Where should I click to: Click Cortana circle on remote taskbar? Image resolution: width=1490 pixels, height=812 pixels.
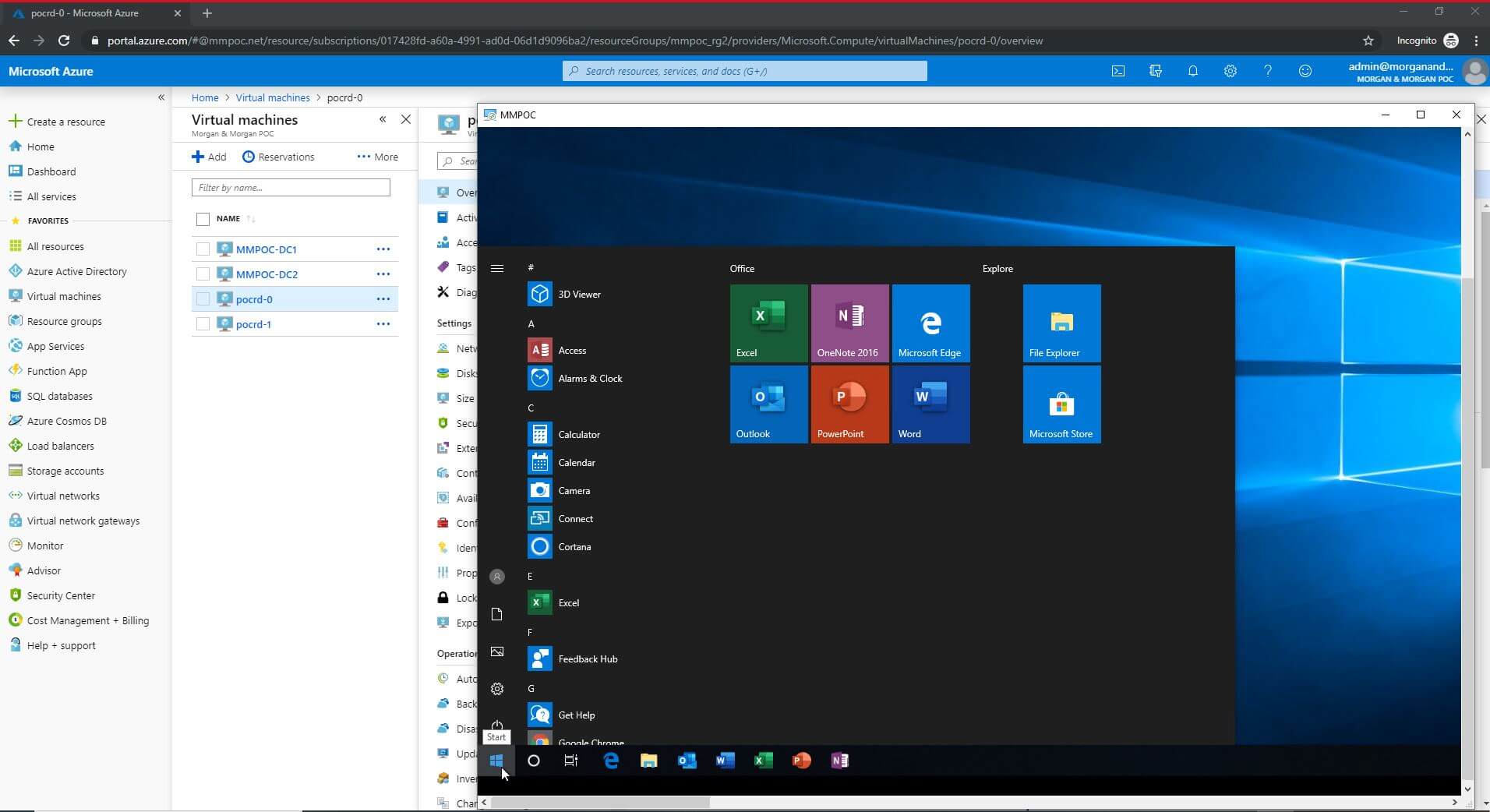[534, 761]
